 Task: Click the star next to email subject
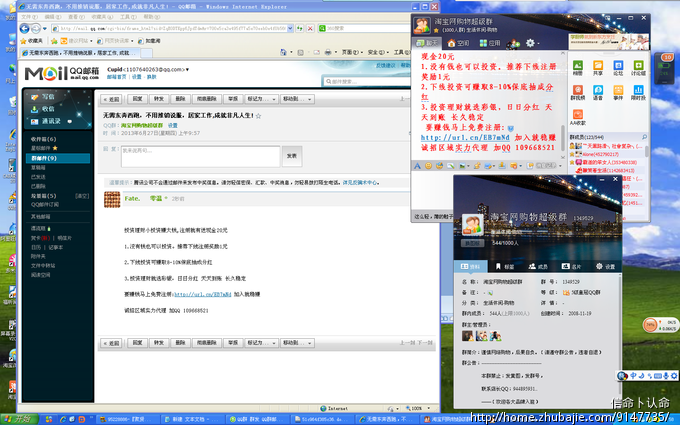260,117
